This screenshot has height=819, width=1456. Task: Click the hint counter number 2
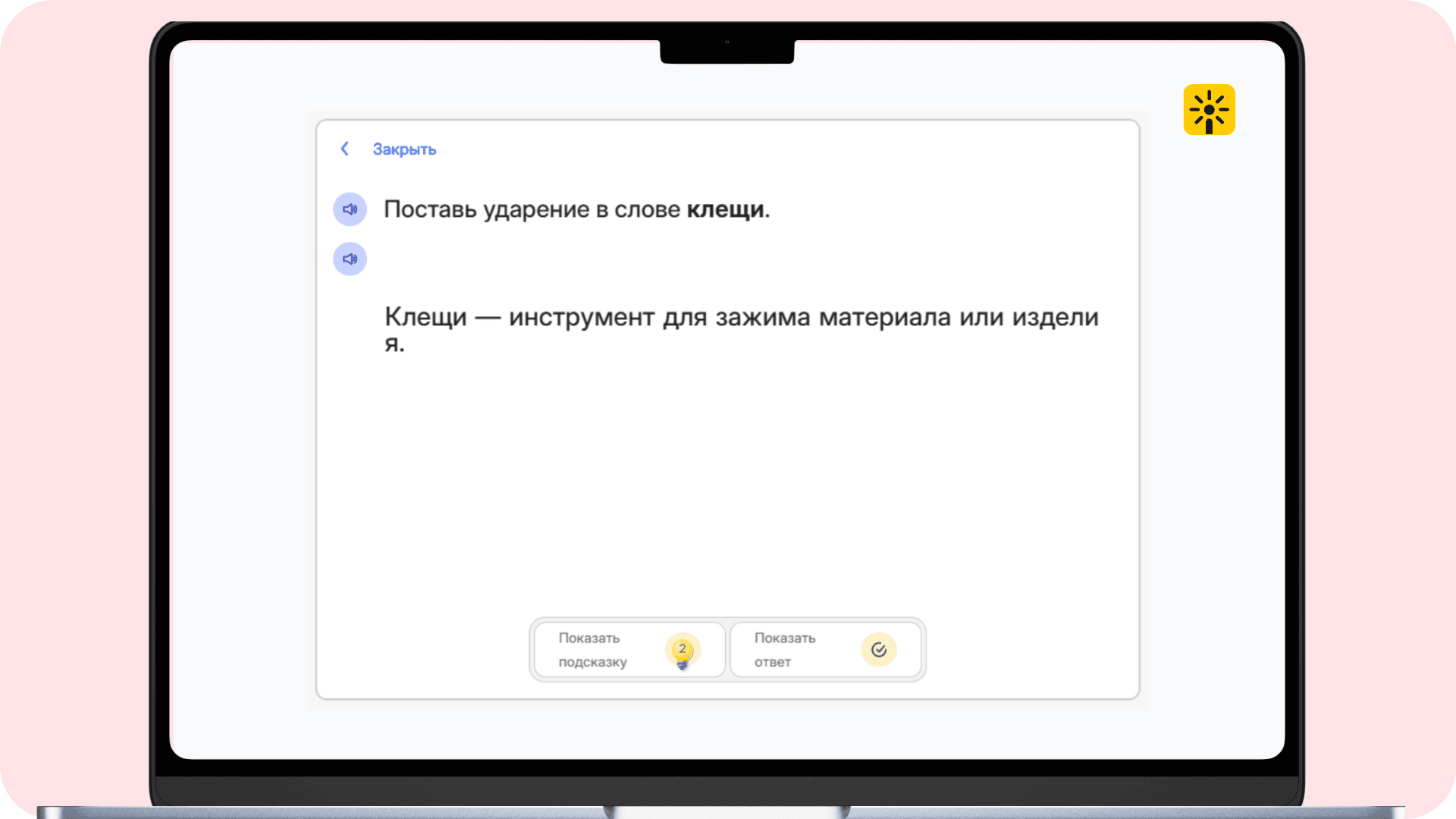(682, 648)
